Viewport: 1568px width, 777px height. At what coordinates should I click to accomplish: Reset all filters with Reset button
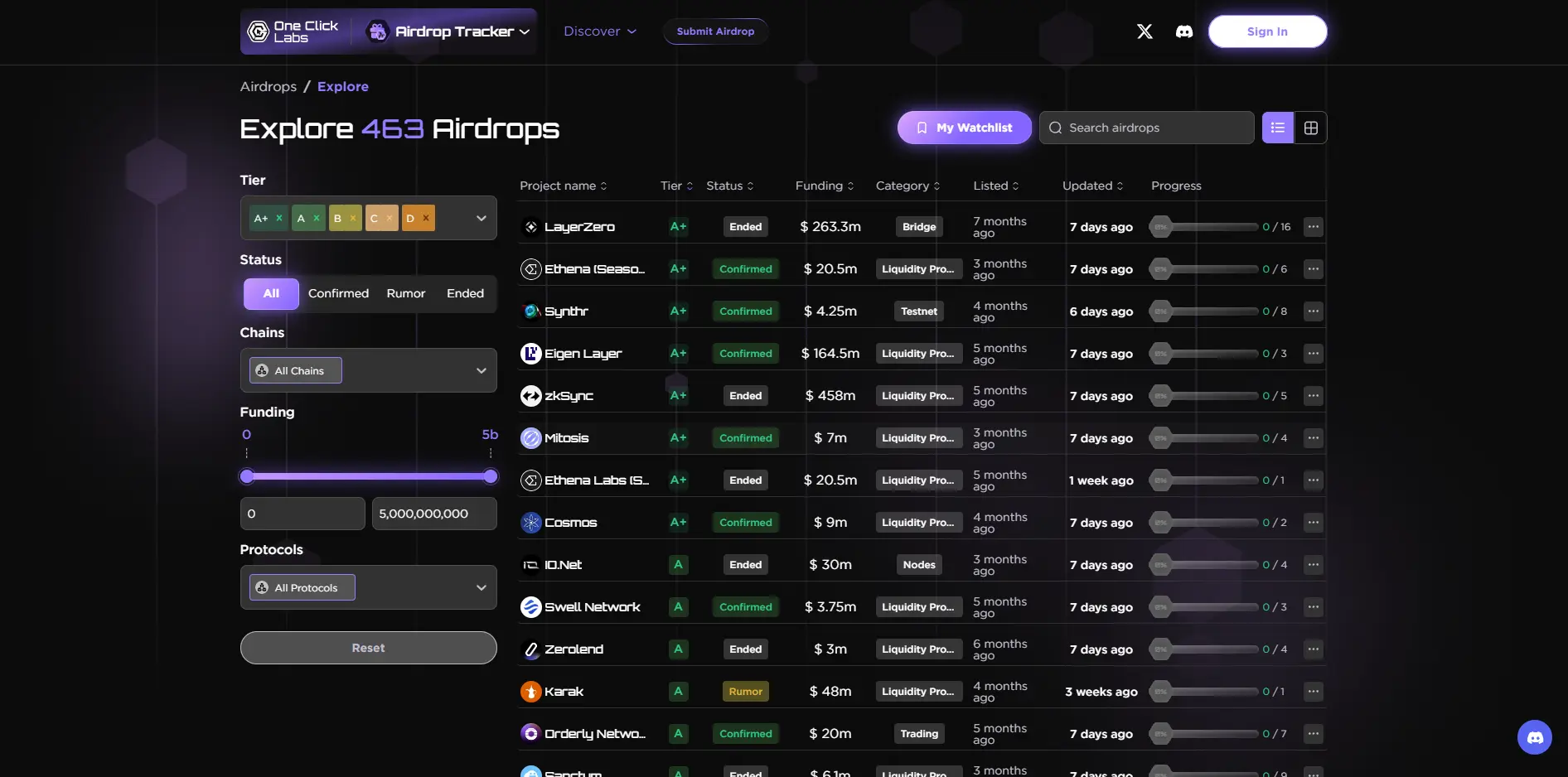368,648
